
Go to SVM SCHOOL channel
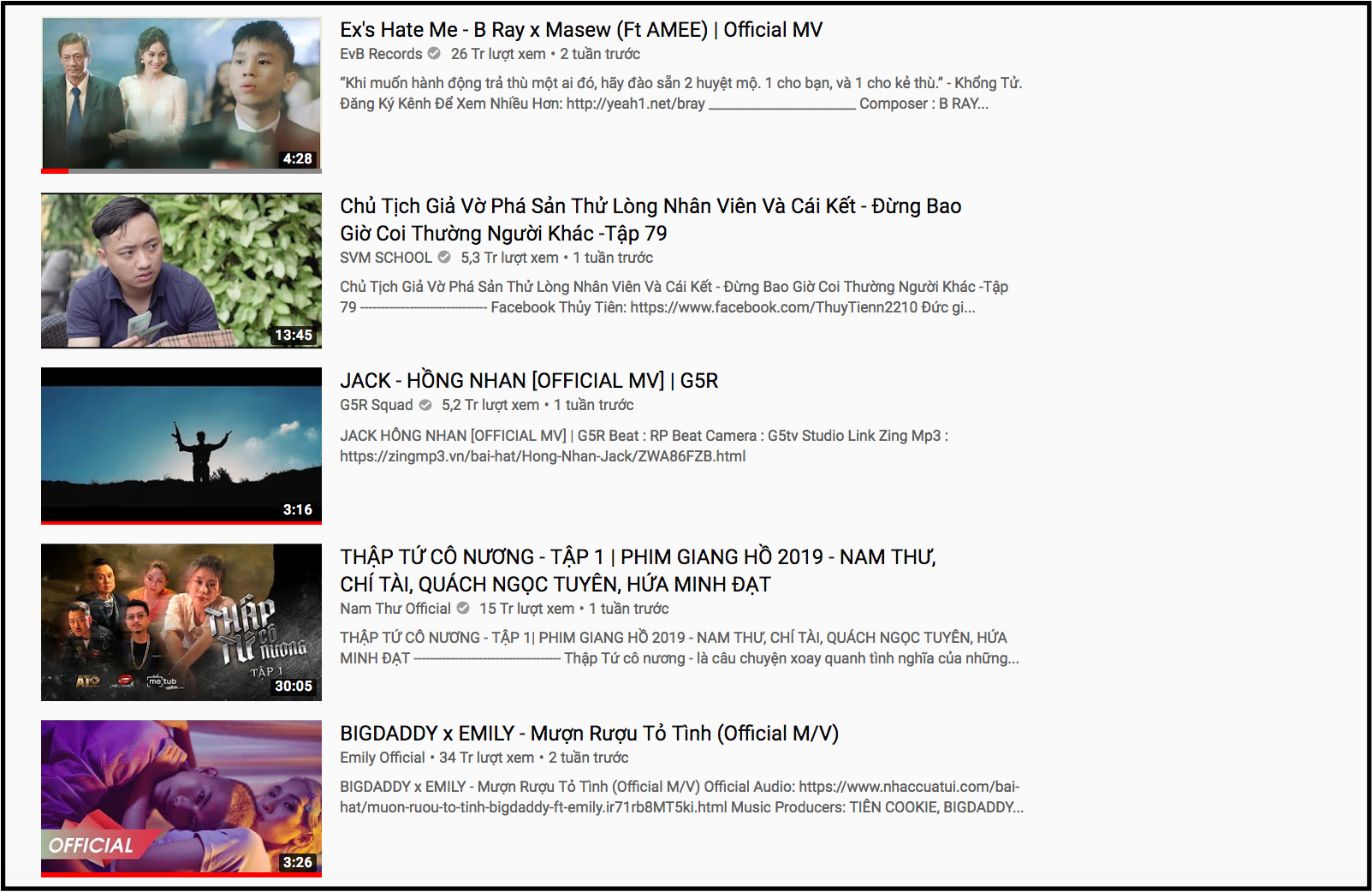[386, 258]
